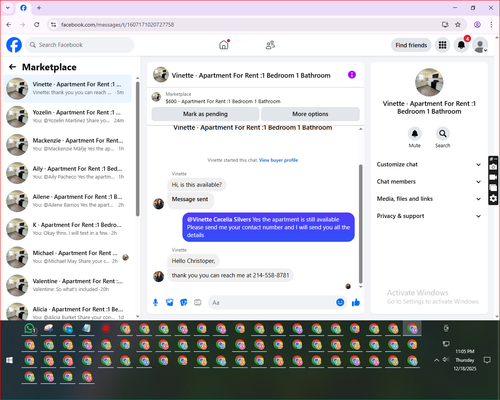Click the back arrow next to Marketplace

[13, 67]
